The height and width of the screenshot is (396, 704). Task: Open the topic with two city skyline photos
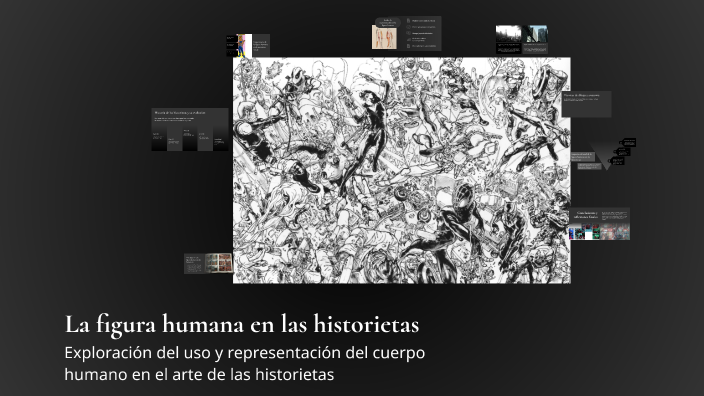point(522,40)
